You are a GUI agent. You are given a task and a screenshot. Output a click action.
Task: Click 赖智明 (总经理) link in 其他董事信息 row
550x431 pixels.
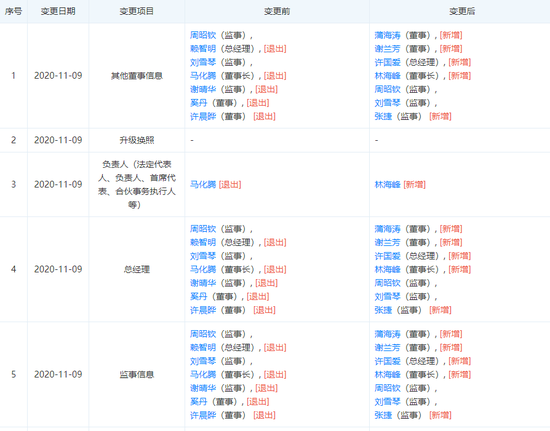click(x=203, y=49)
